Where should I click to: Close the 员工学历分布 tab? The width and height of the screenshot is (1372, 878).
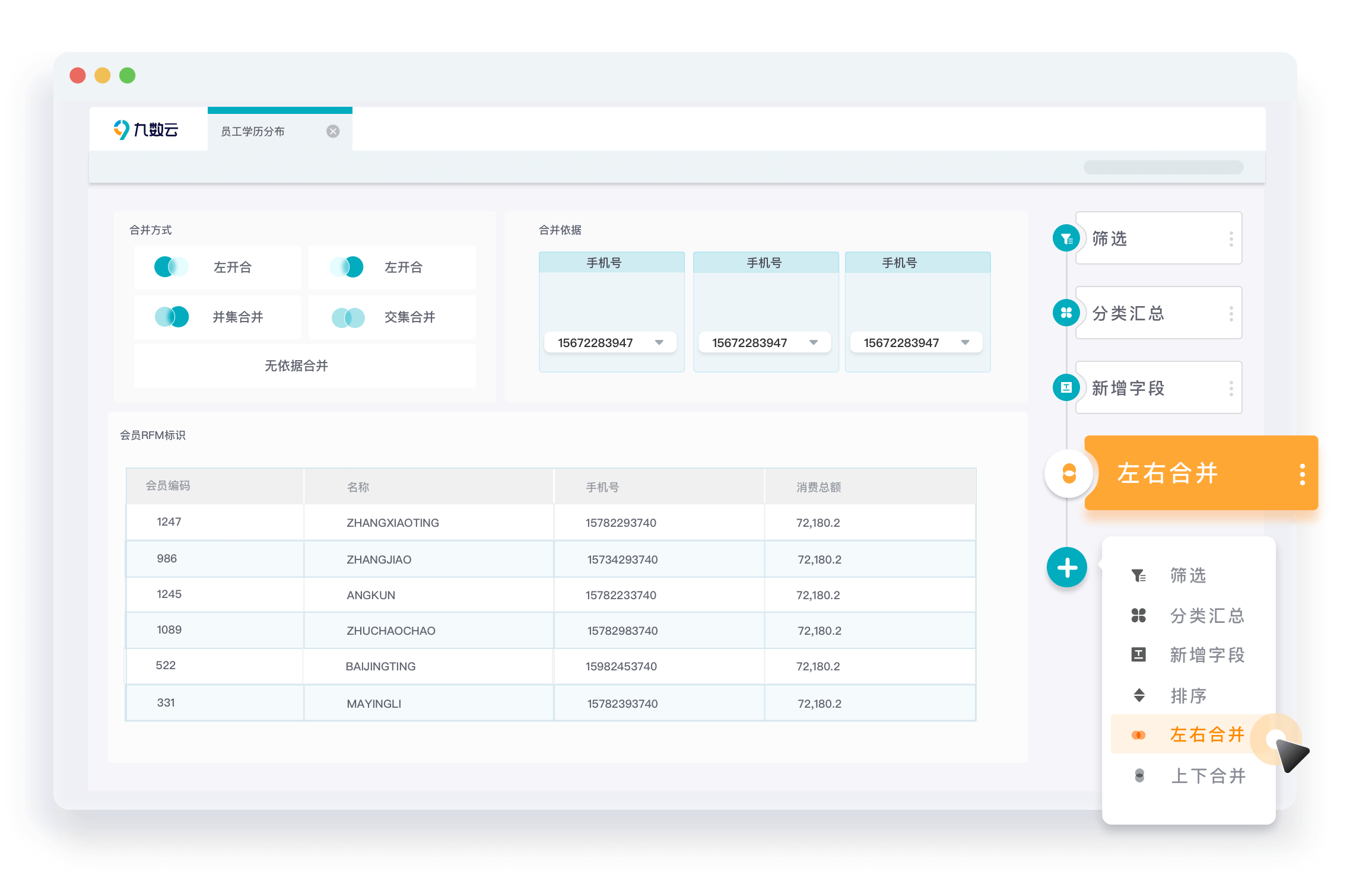point(333,131)
